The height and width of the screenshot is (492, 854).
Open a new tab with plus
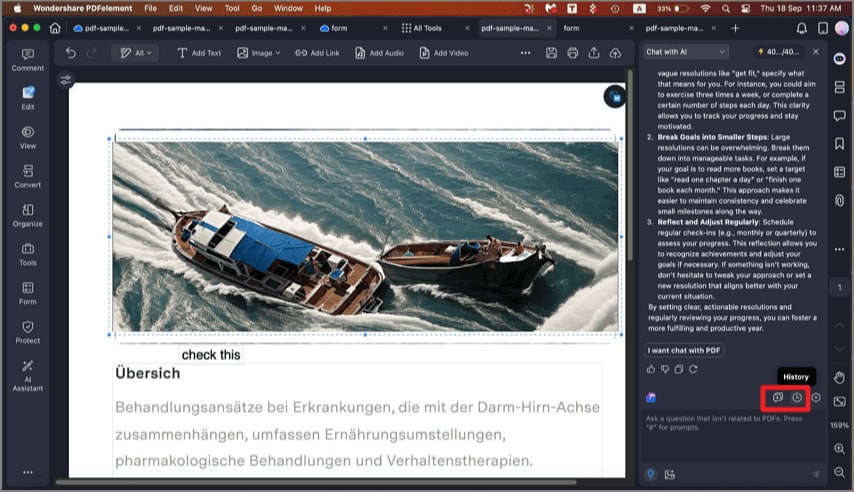click(735, 28)
